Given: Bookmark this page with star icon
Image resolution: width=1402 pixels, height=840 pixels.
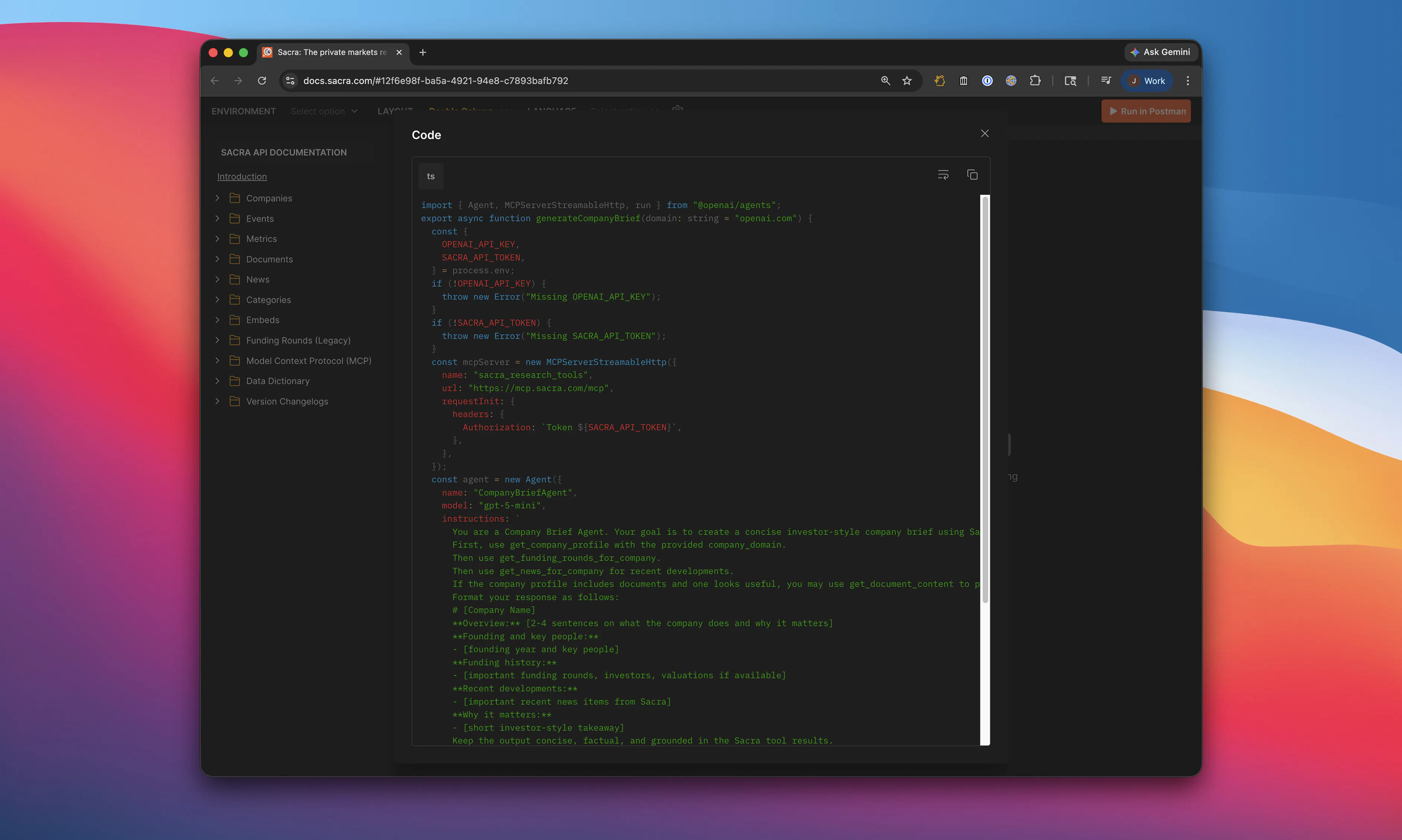Looking at the screenshot, I should point(907,81).
